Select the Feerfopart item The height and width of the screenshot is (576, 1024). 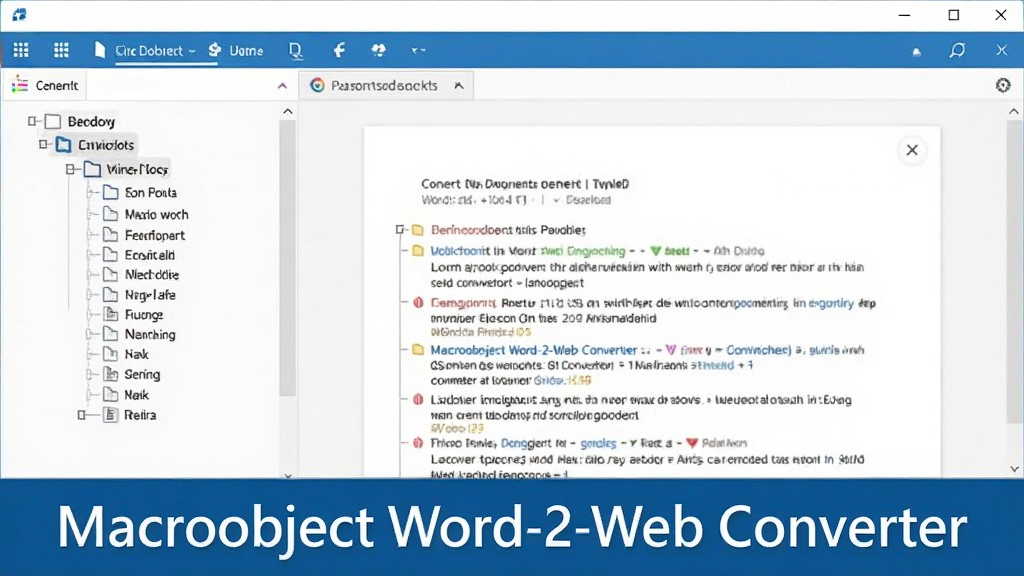tap(155, 235)
